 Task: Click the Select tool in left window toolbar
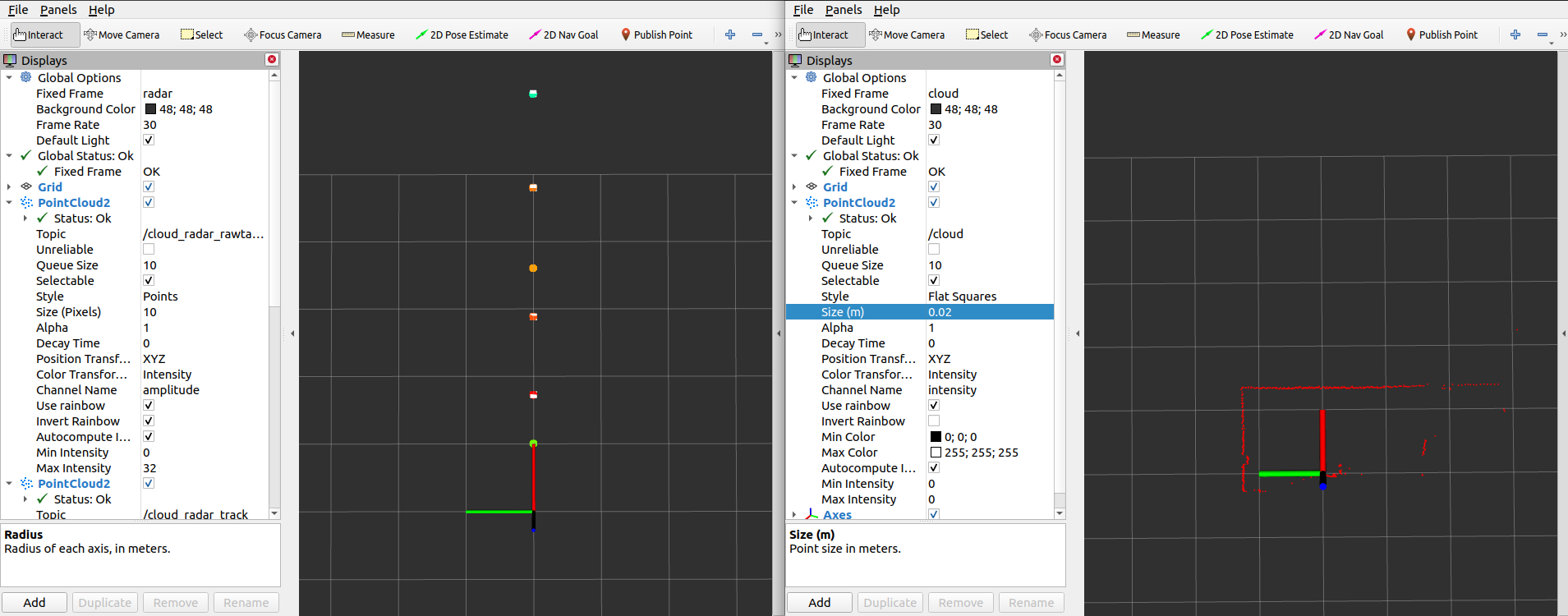[202, 34]
